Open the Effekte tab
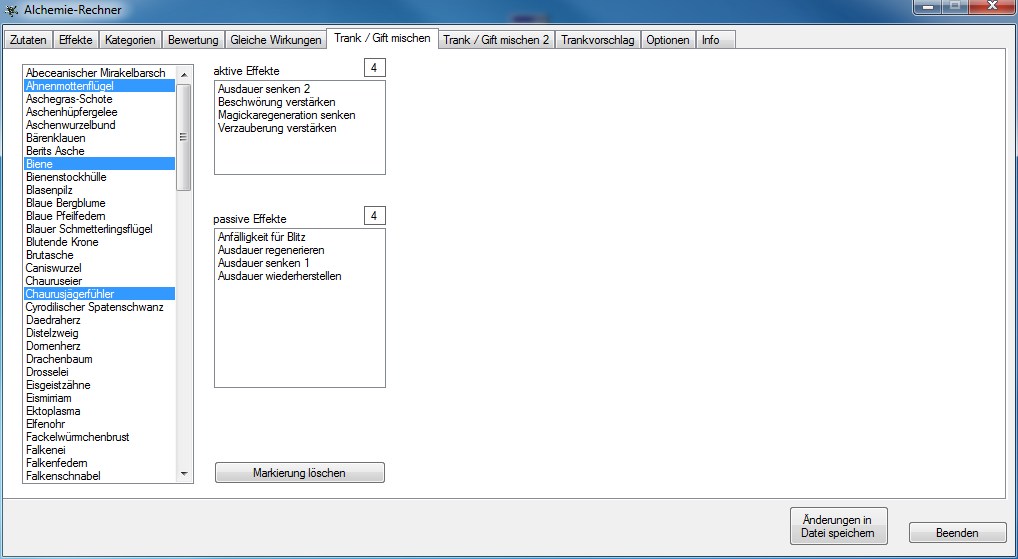Screen dimensions: 1018x559 [x=76, y=40]
